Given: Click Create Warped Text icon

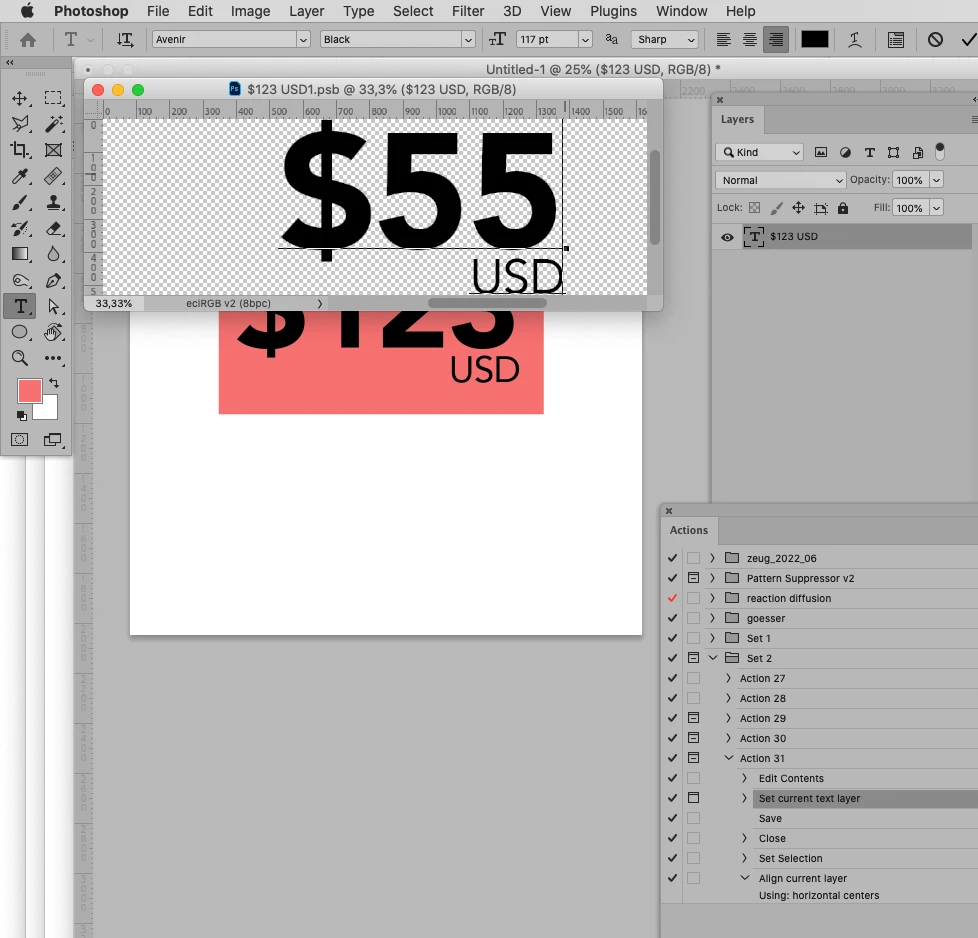Looking at the screenshot, I should [855, 40].
